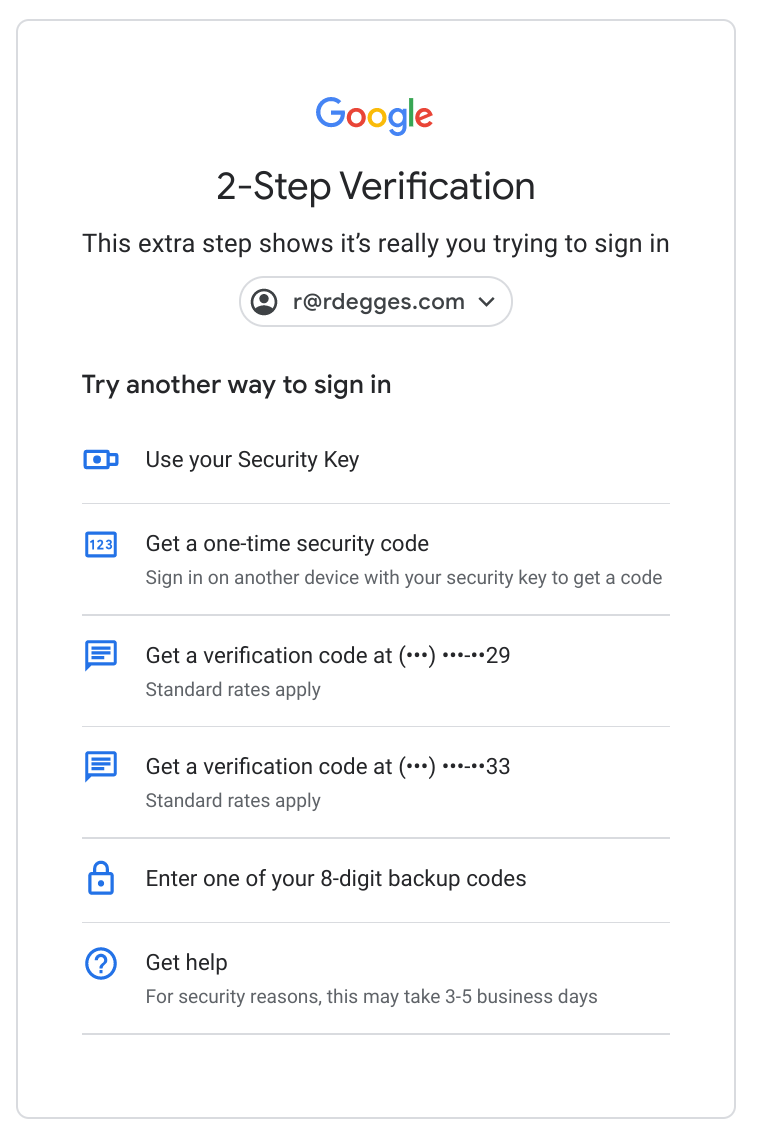The height and width of the screenshot is (1138, 757).
Task: Click the message icon for number ending 33
Action: point(101,767)
